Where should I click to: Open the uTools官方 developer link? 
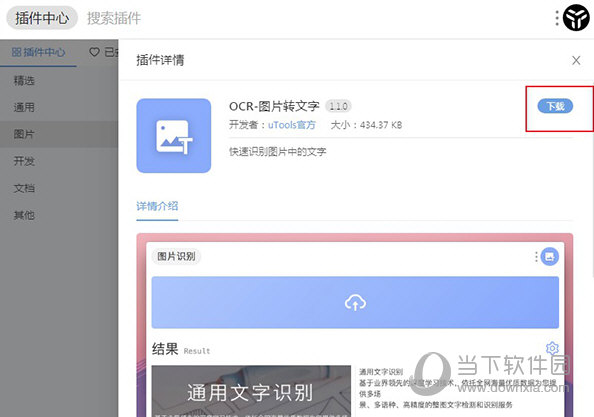click(x=291, y=125)
